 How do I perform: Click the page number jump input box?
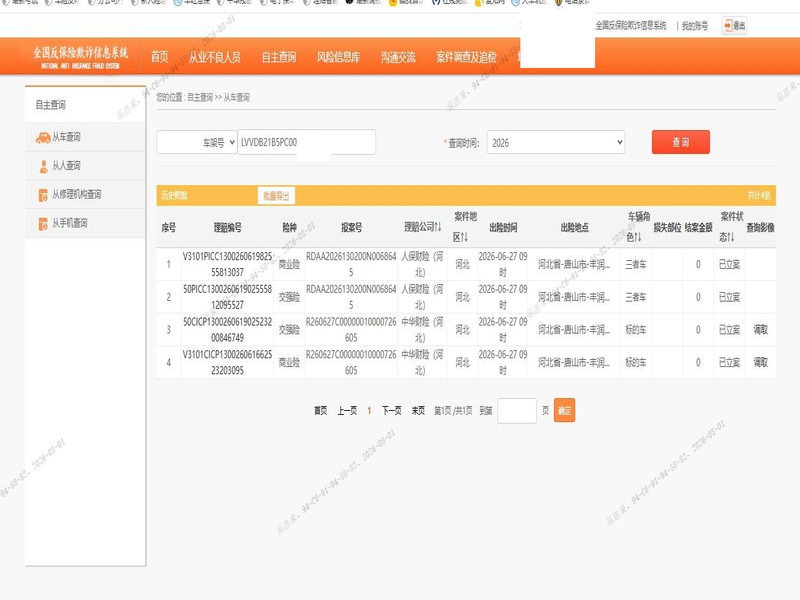(x=517, y=411)
